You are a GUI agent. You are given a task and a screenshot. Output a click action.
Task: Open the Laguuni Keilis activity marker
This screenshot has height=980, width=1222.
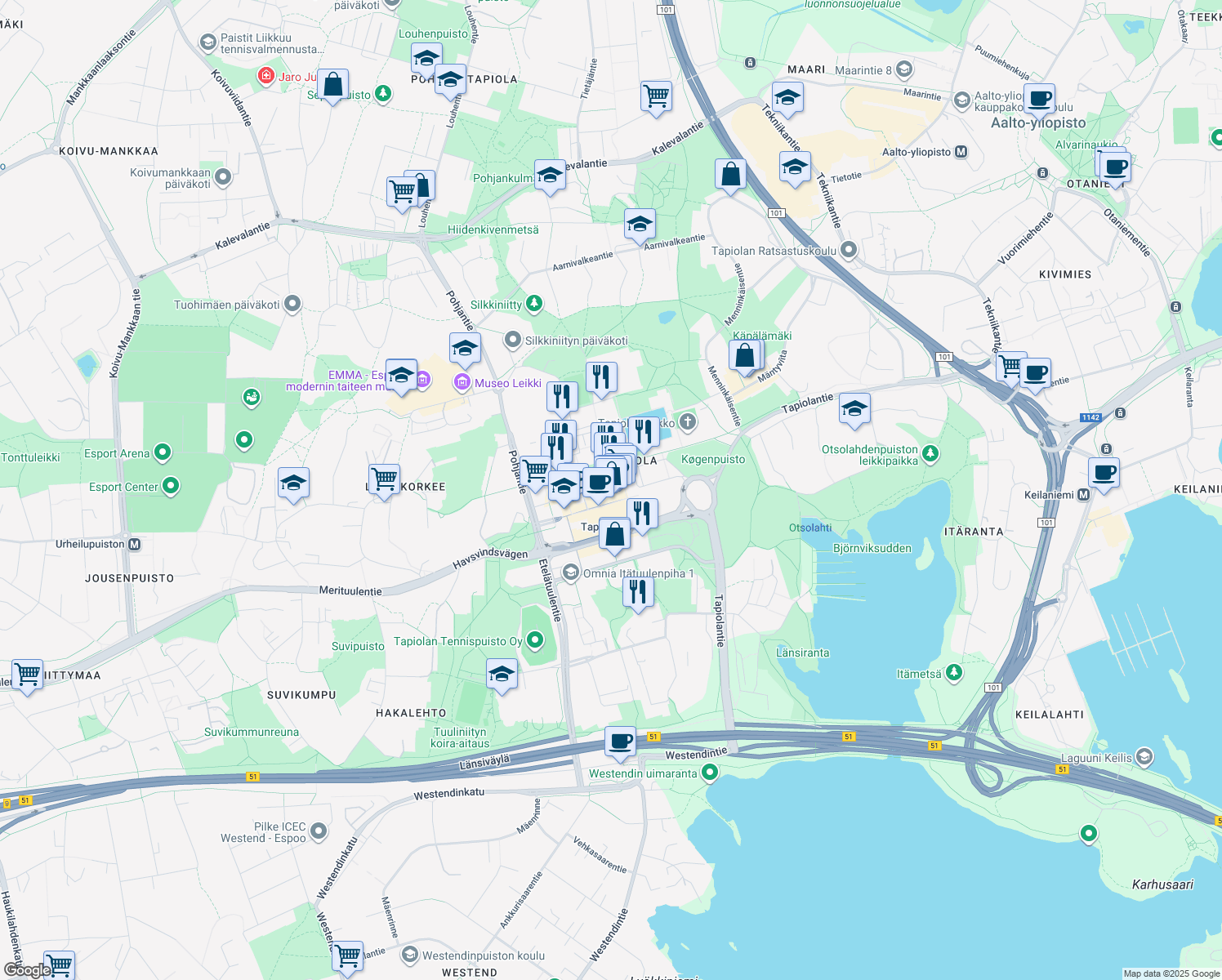[x=1145, y=757]
